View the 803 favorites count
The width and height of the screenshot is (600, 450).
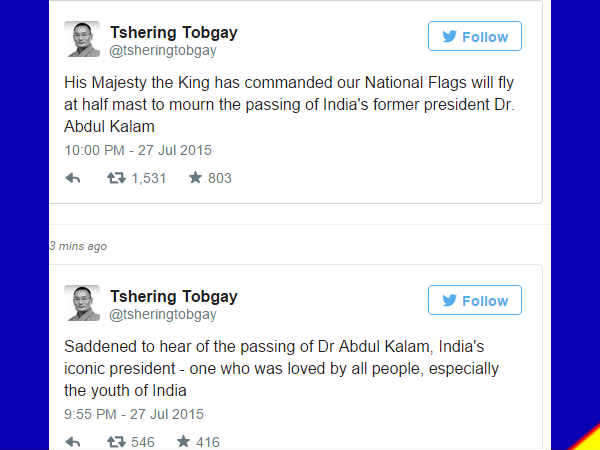click(220, 178)
